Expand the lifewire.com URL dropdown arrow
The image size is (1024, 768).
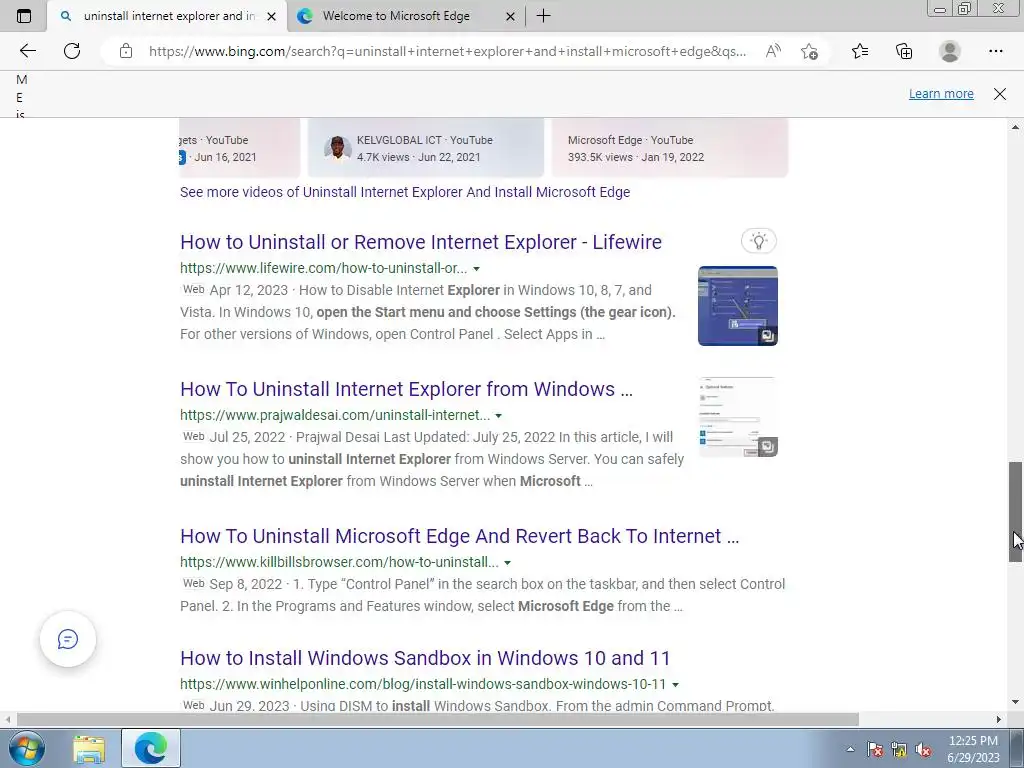click(x=476, y=268)
